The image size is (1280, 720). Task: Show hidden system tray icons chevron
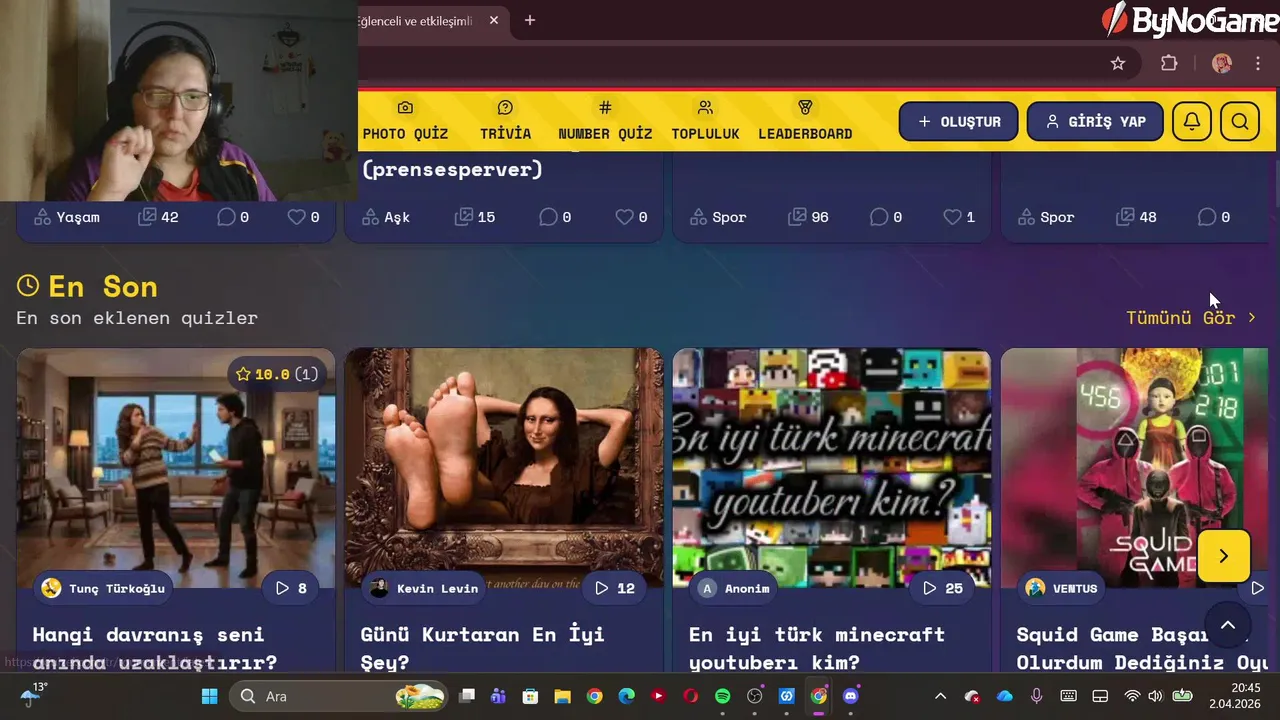pos(940,696)
